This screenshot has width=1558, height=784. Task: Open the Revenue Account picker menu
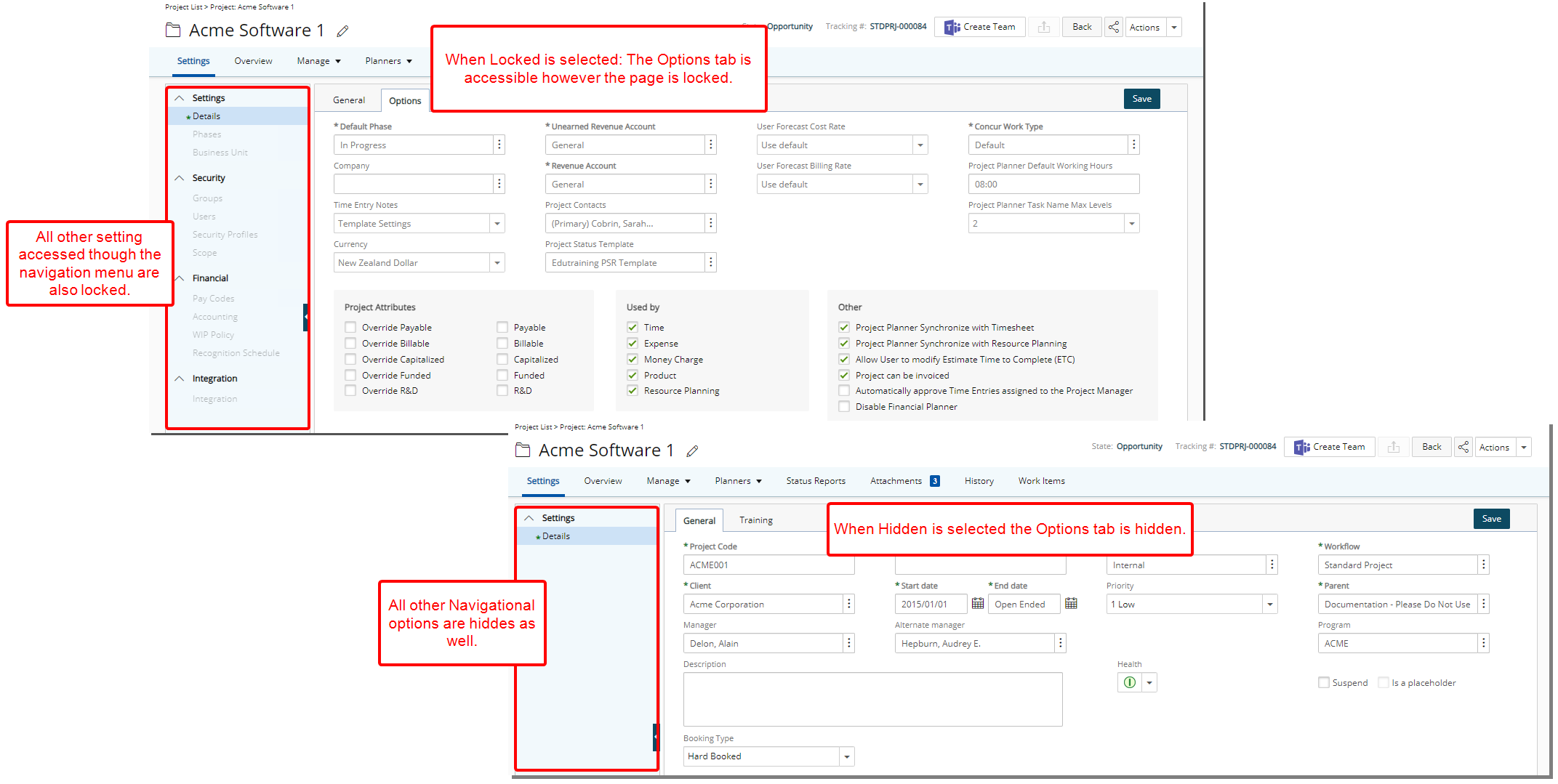(710, 184)
